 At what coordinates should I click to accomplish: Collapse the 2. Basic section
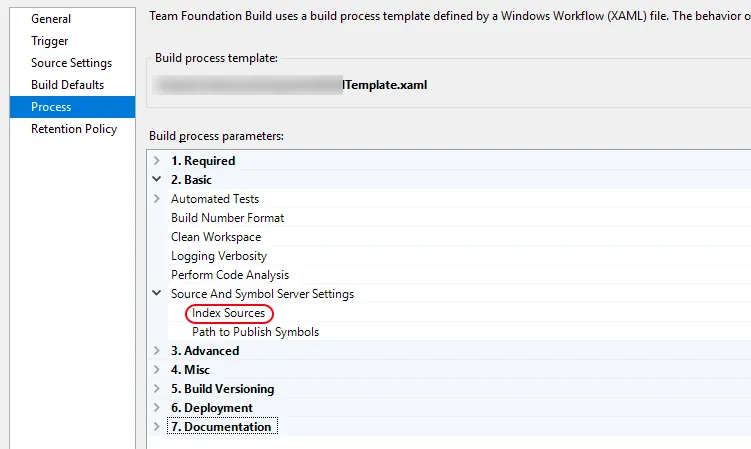157,180
